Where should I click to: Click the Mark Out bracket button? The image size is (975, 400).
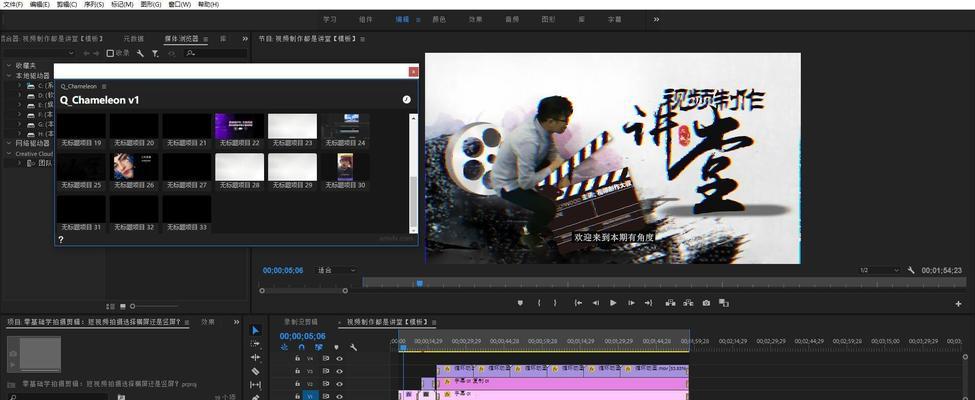555,303
